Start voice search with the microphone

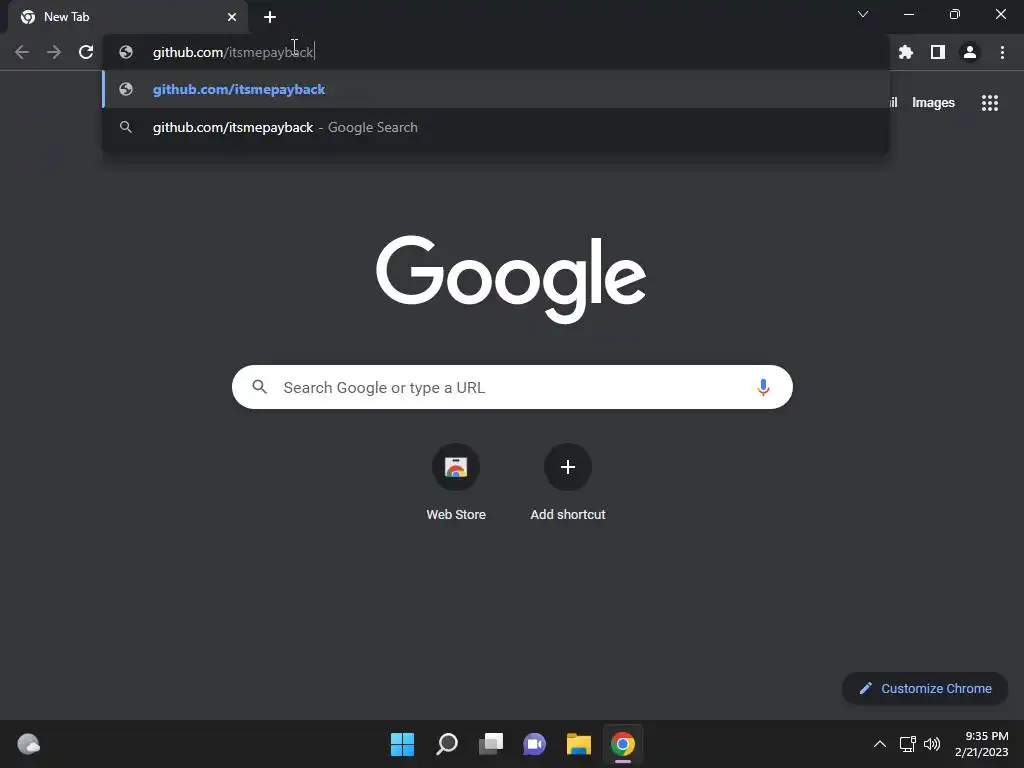pos(763,387)
